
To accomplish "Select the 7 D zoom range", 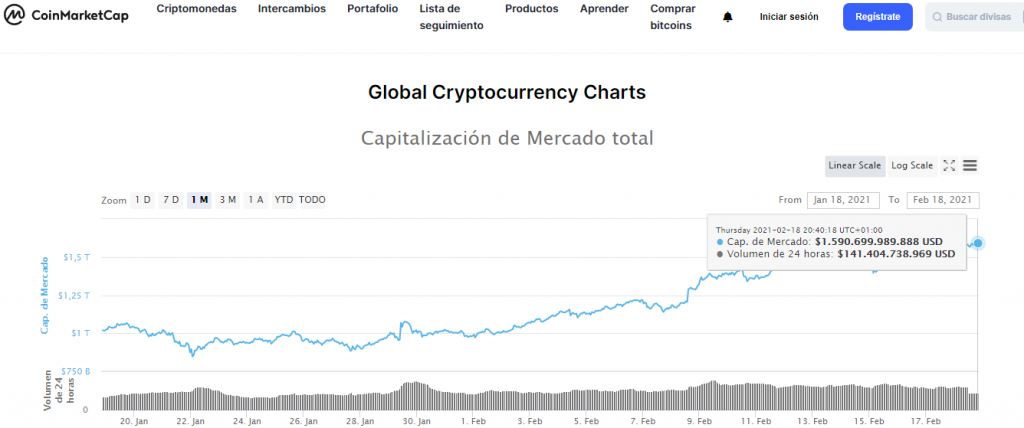I will pos(171,200).
